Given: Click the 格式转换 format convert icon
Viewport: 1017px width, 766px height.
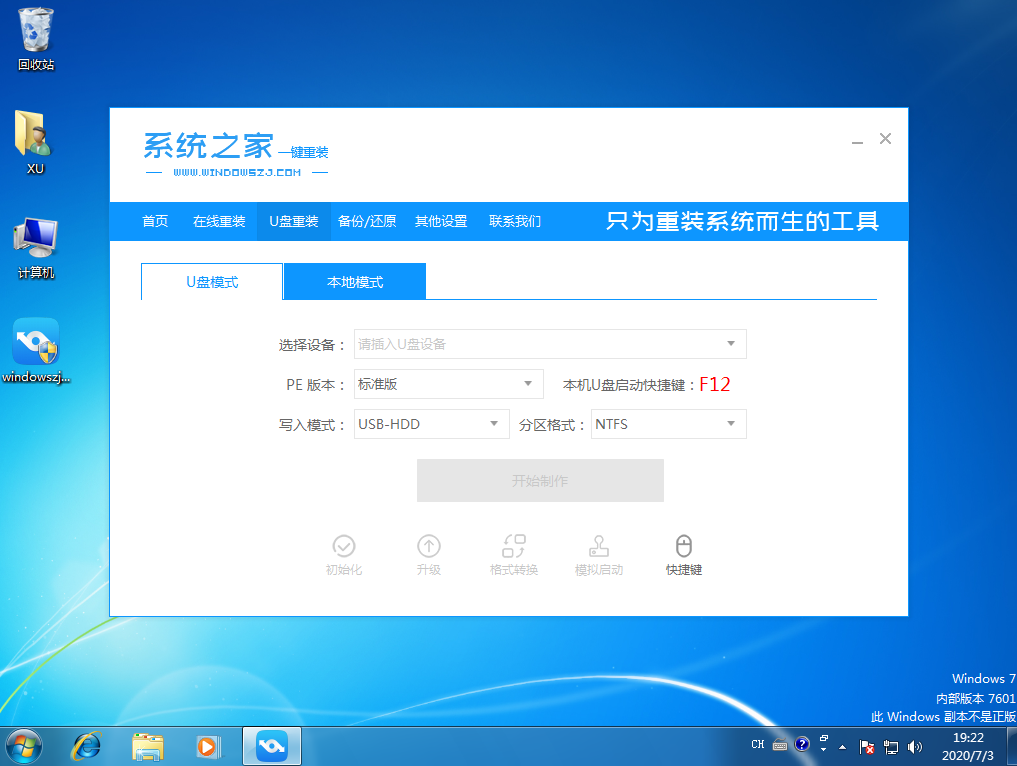Looking at the screenshot, I should pyautogui.click(x=514, y=555).
